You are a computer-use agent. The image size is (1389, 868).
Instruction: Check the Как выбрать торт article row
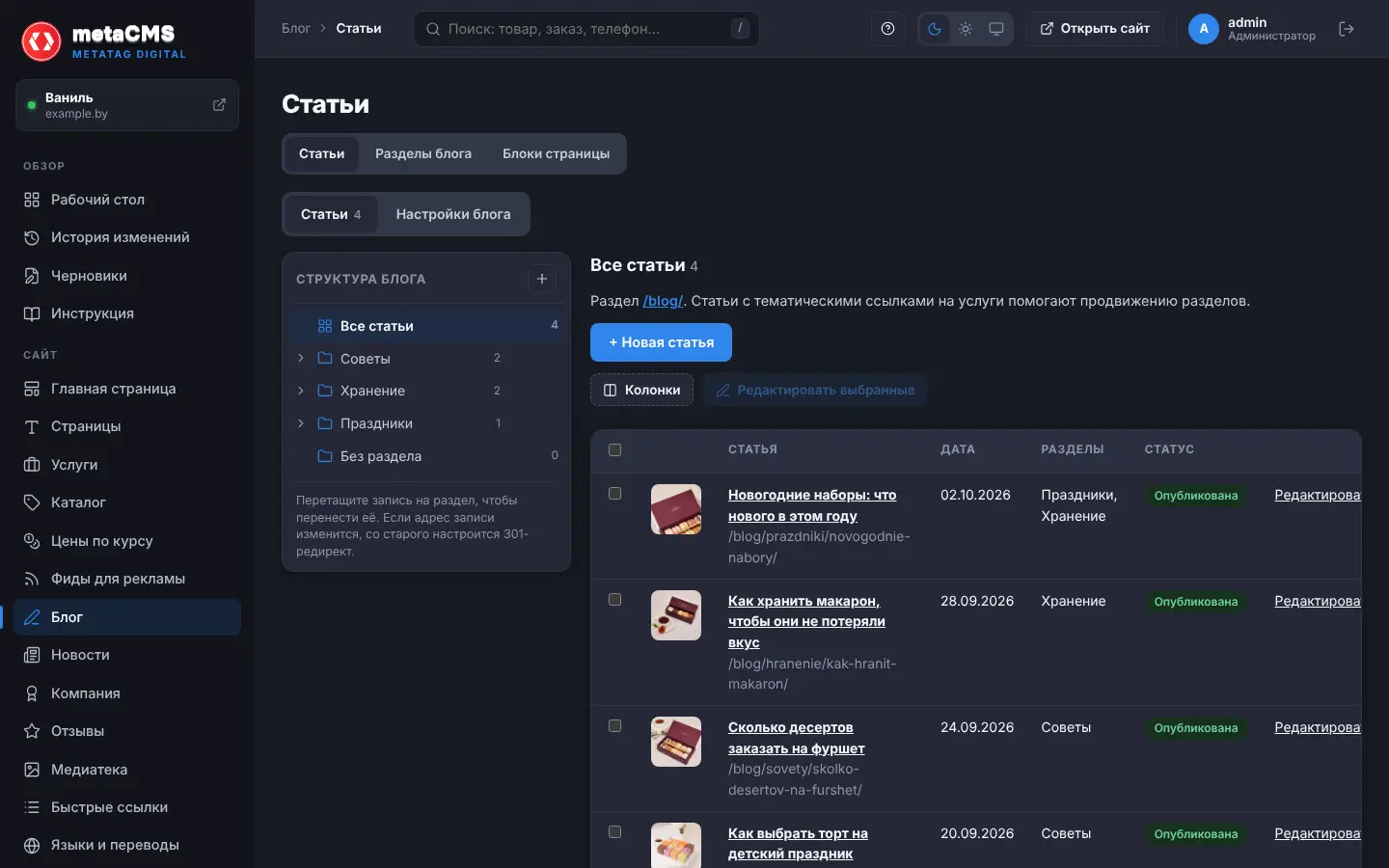tap(615, 832)
